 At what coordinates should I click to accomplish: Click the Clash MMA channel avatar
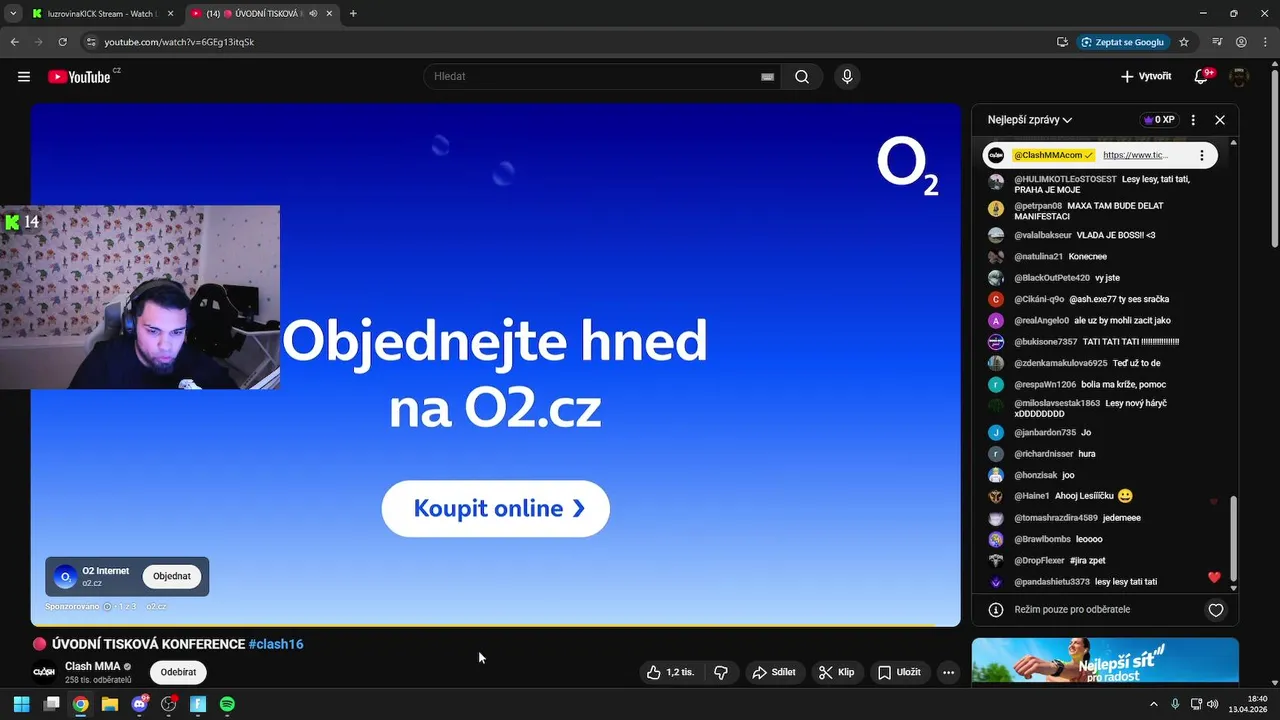(44, 672)
